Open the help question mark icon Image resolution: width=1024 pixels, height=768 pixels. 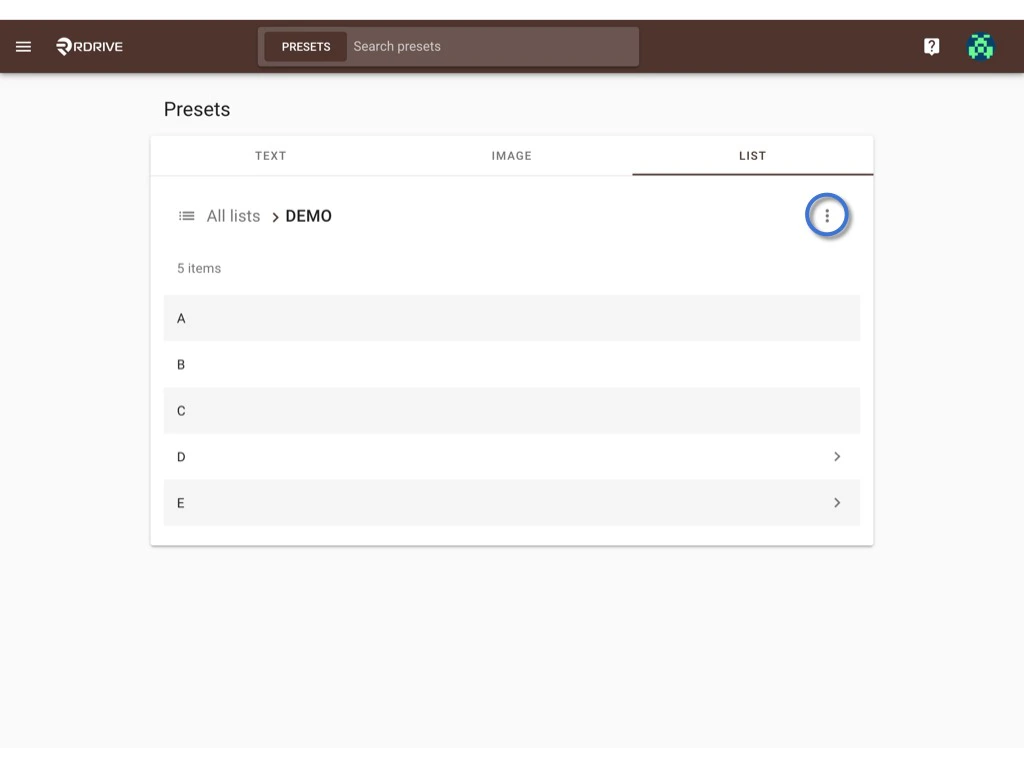pyautogui.click(x=931, y=46)
